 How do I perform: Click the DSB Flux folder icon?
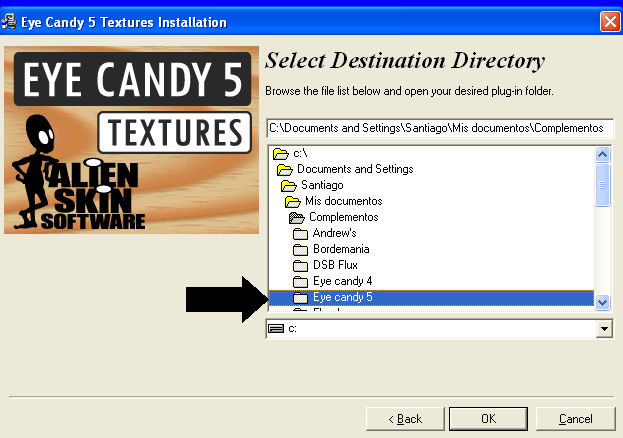(x=301, y=266)
